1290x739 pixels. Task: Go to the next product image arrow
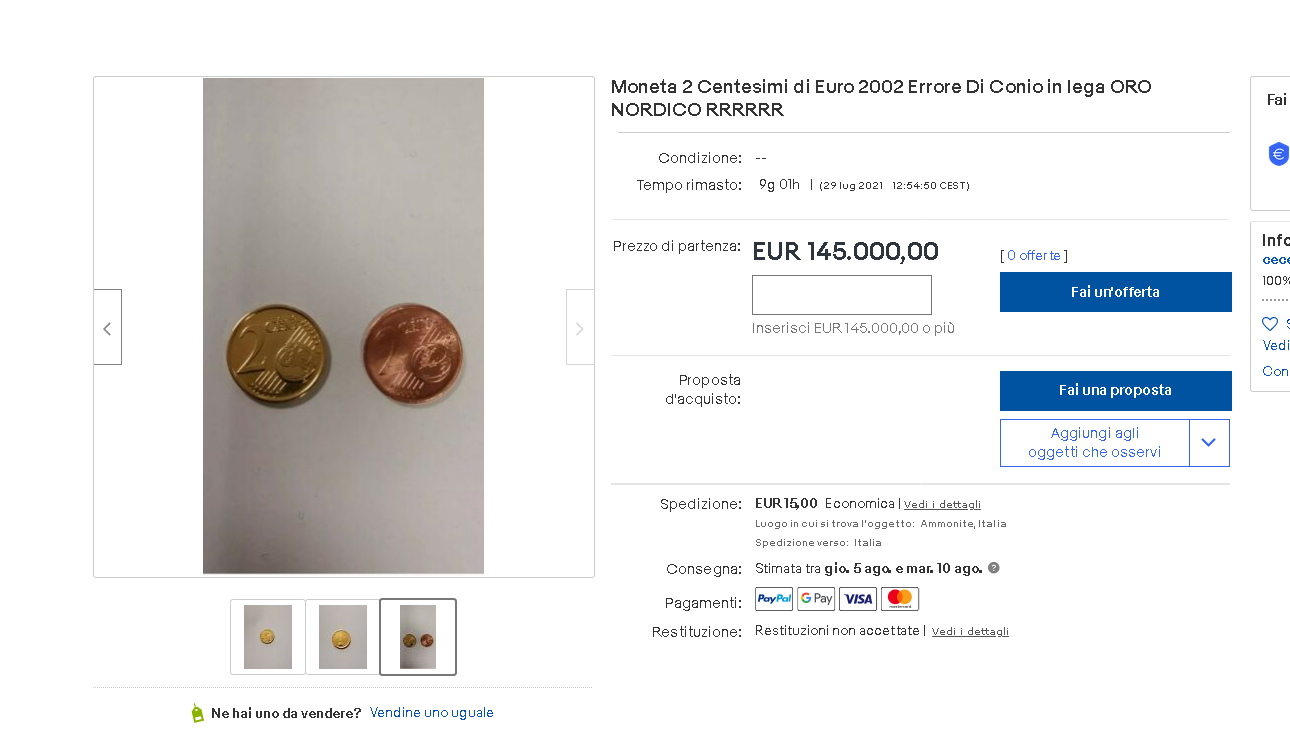coord(580,327)
